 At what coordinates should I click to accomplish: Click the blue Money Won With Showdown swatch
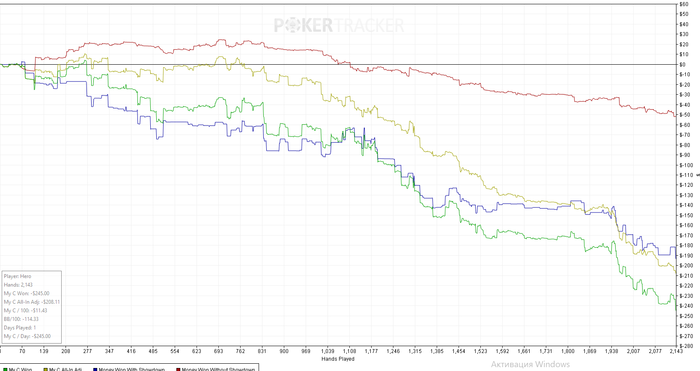click(95, 370)
